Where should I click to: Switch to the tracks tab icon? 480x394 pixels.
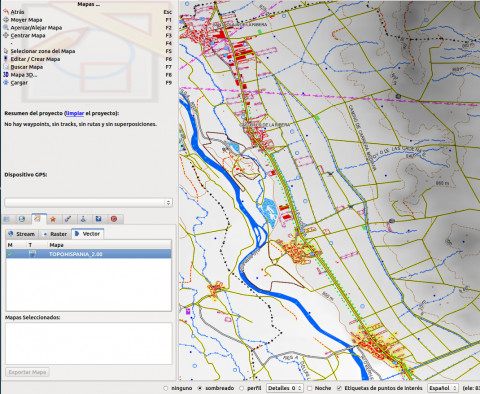click(x=68, y=219)
